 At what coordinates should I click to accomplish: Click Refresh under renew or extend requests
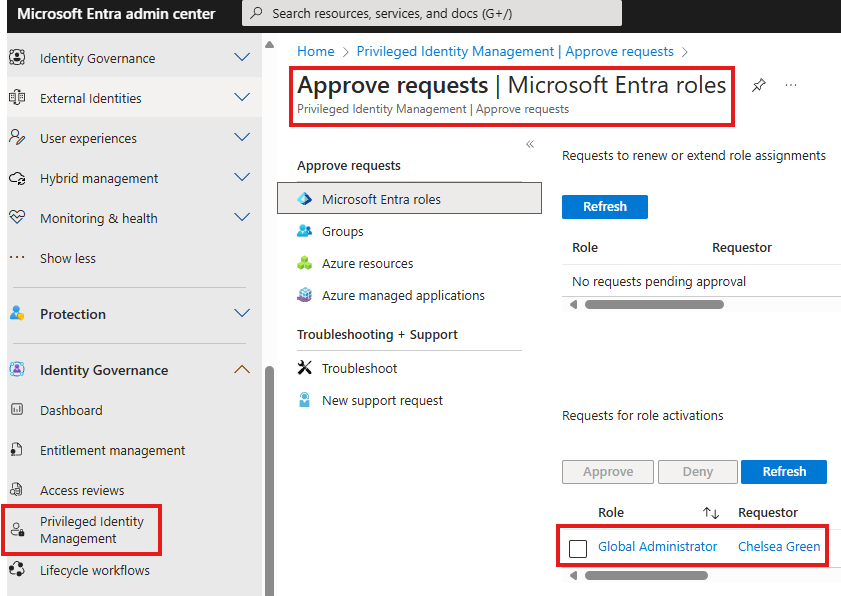coord(604,207)
